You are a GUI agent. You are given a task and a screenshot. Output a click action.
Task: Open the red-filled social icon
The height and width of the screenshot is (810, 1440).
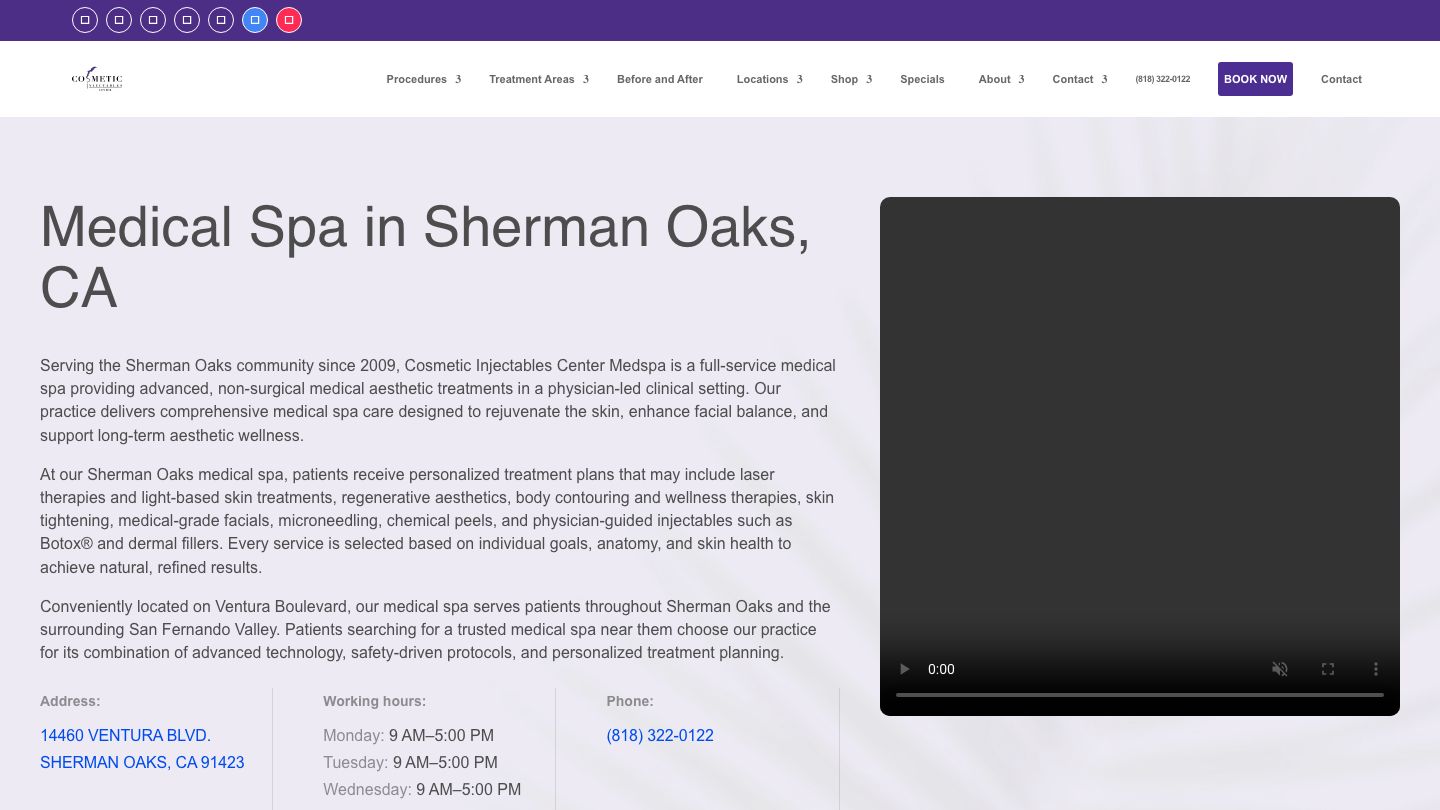pos(289,20)
